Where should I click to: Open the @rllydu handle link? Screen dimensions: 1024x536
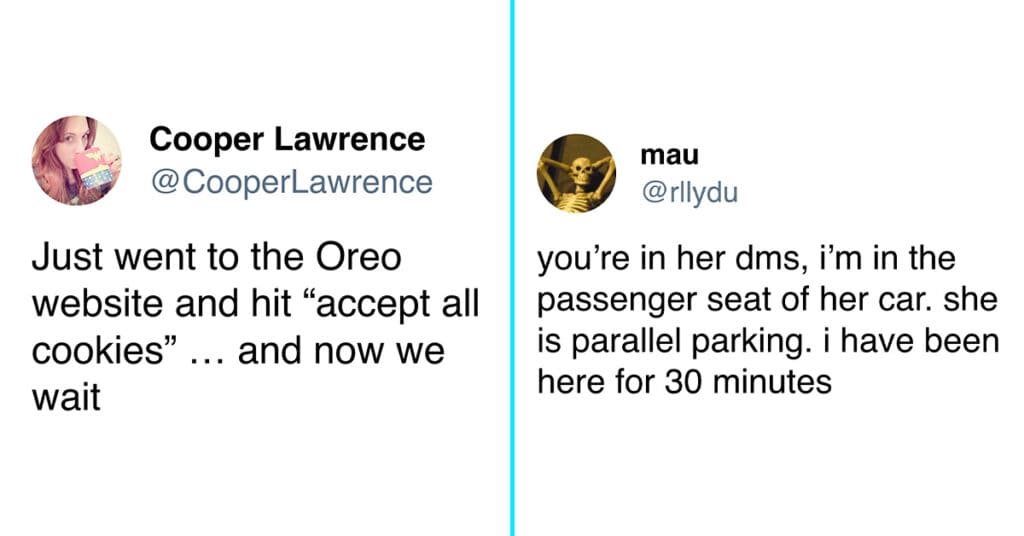coord(690,192)
